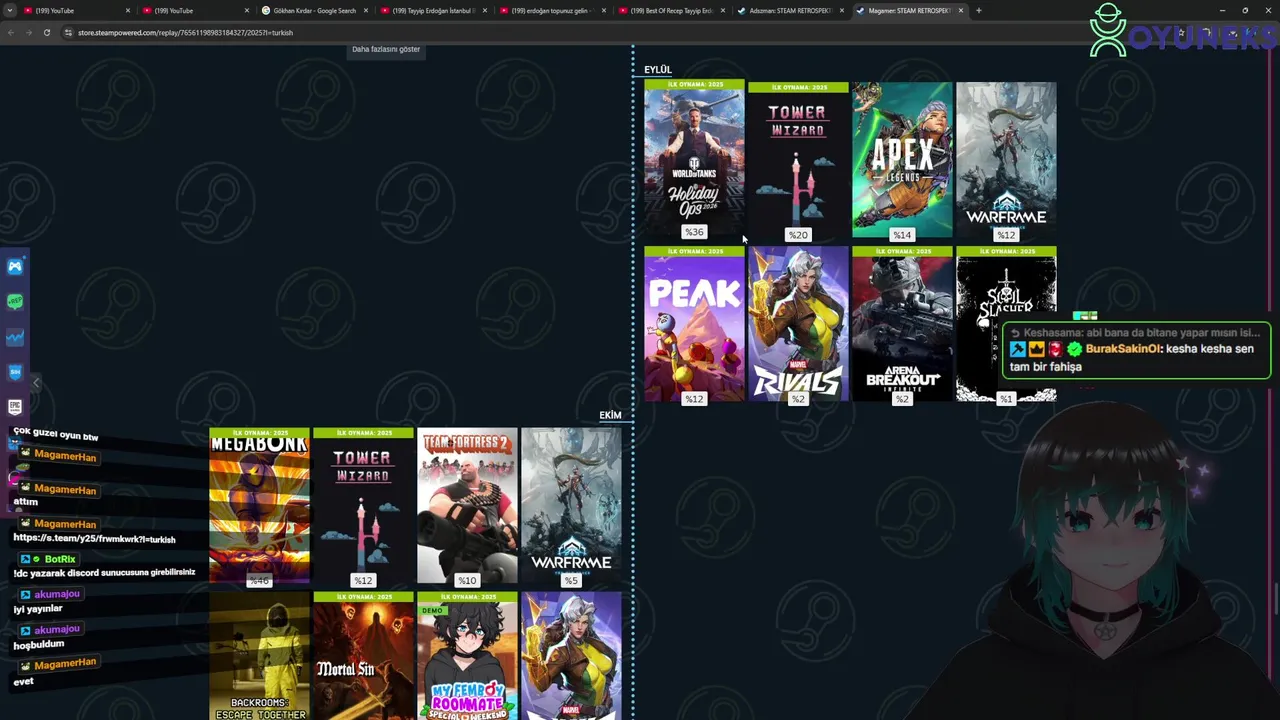The height and width of the screenshot is (720, 1280).
Task: Open the blue game controller sidebar icon
Action: tap(15, 266)
